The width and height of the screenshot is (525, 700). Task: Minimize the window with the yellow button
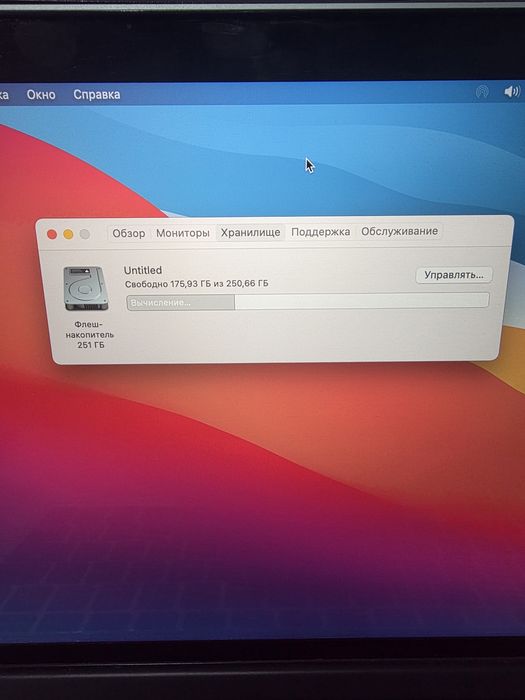point(68,234)
